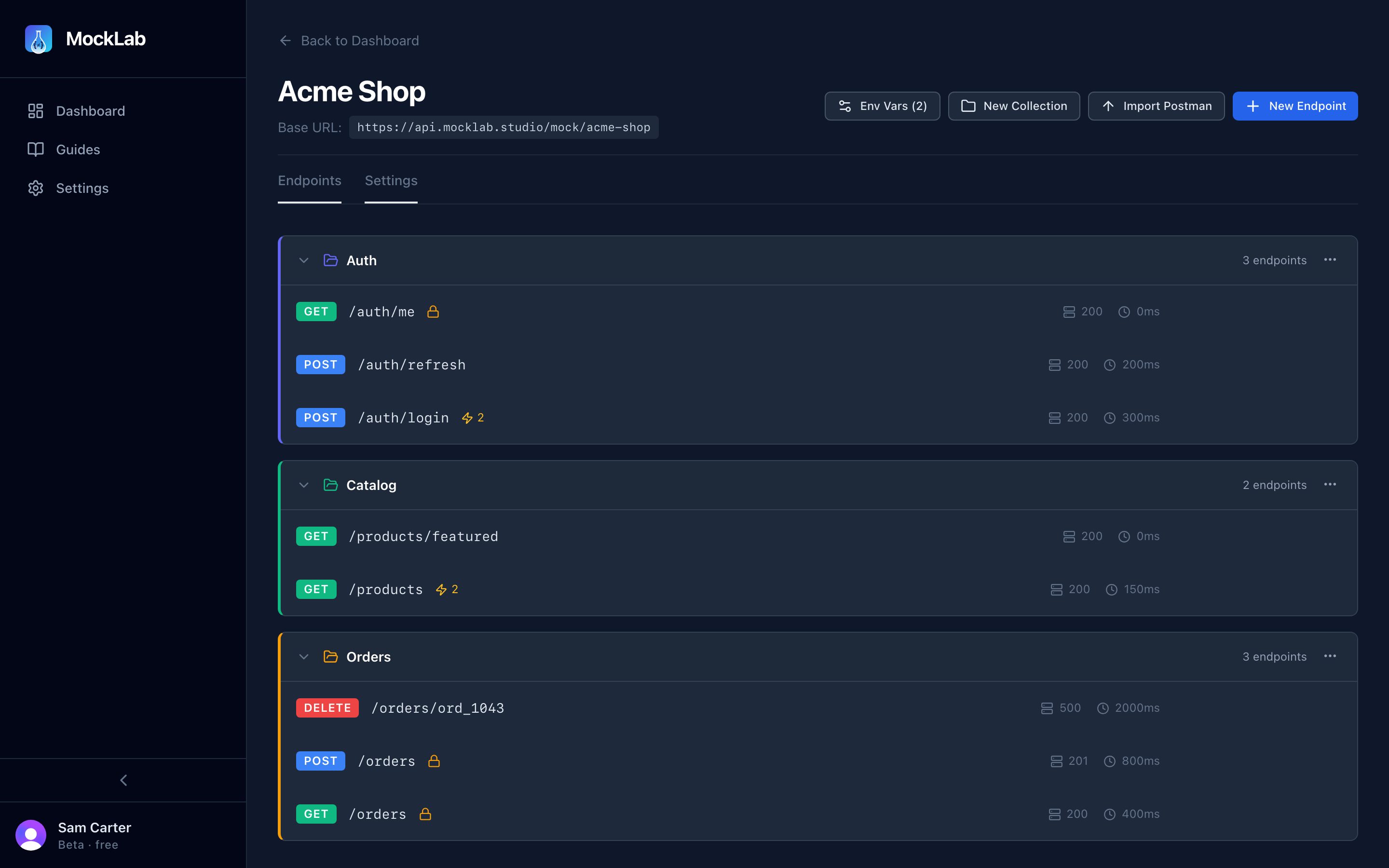Viewport: 1389px width, 868px height.
Task: Click Sam Carter's profile avatar
Action: tap(31, 835)
